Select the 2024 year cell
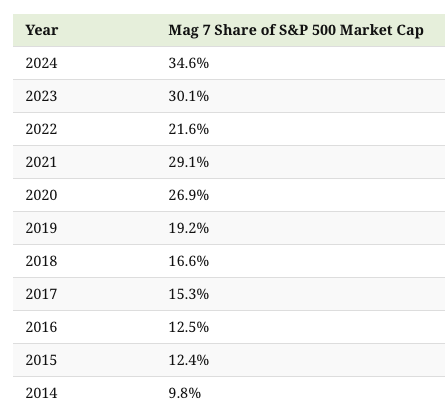445x415 pixels. coord(41,63)
